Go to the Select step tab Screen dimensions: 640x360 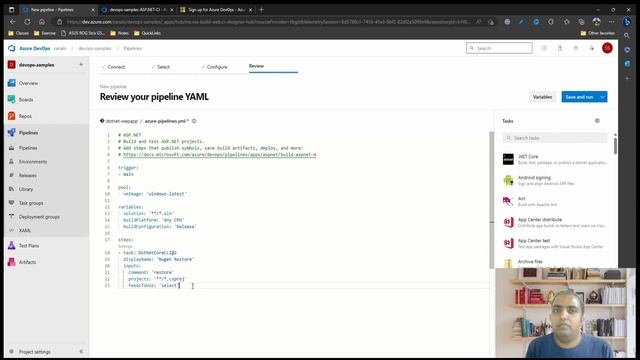[x=161, y=67]
